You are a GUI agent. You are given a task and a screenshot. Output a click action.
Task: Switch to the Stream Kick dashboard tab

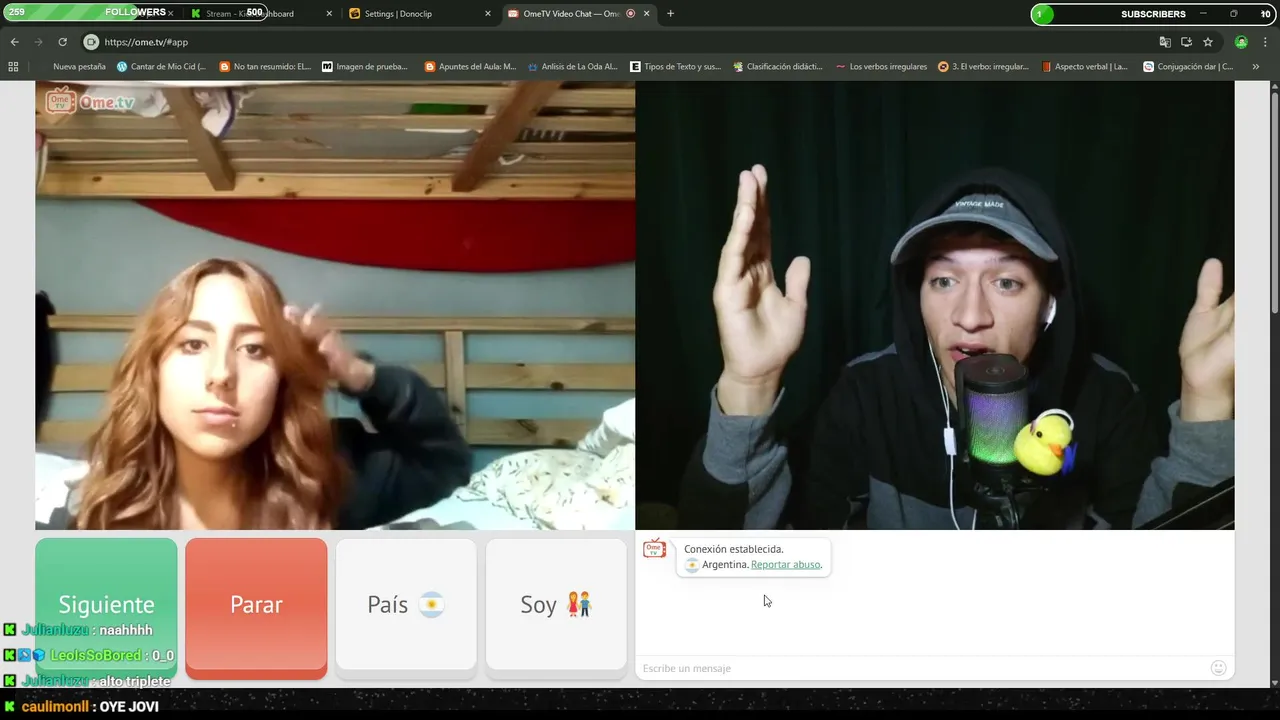[x=262, y=14]
